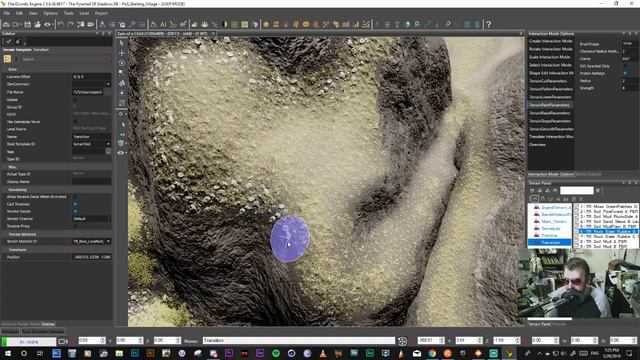Select the Rock Slate Rubble B texture layer
This screenshot has height=360, width=640.
pos(608,231)
